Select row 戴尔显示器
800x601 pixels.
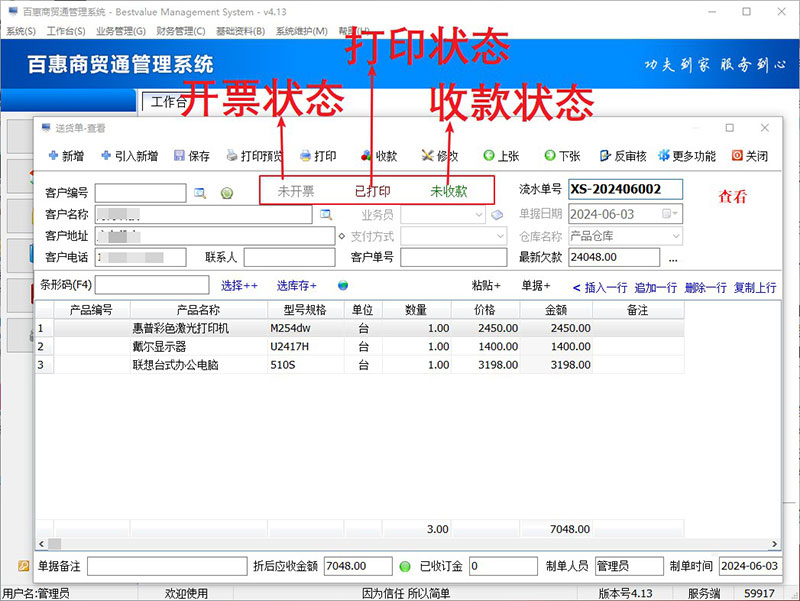click(360, 346)
